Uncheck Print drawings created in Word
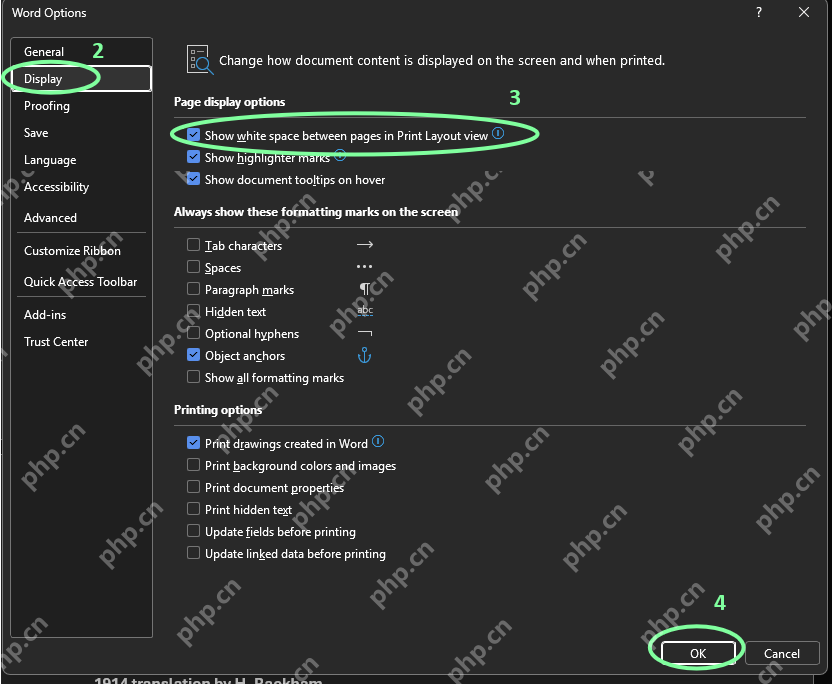 [x=194, y=443]
